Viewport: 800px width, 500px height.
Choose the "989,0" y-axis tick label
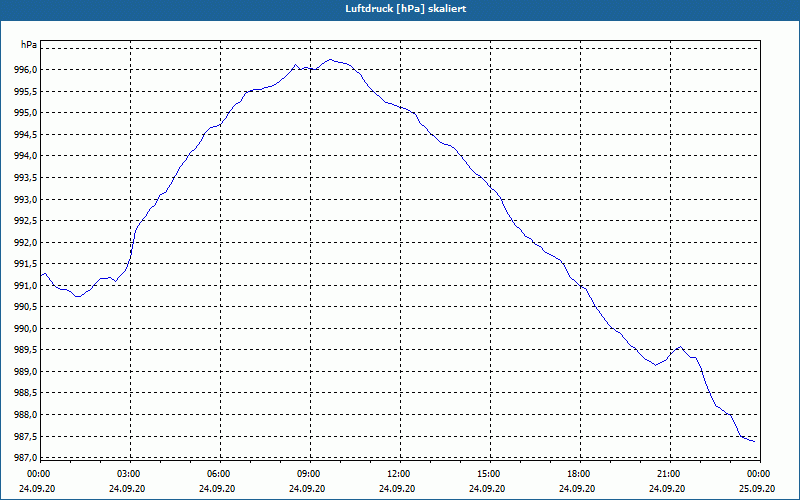pyautogui.click(x=28, y=372)
